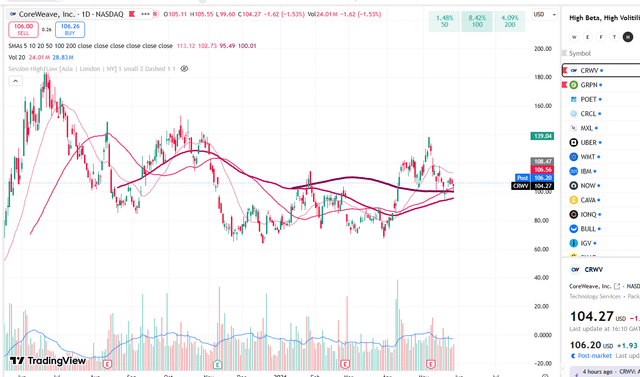
Task: Click the black CRWV 104.27 price label
Action: (x=533, y=186)
